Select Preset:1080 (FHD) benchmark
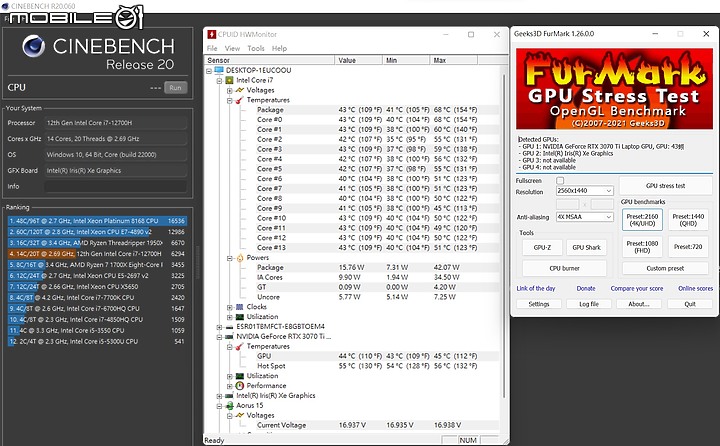 (642, 247)
